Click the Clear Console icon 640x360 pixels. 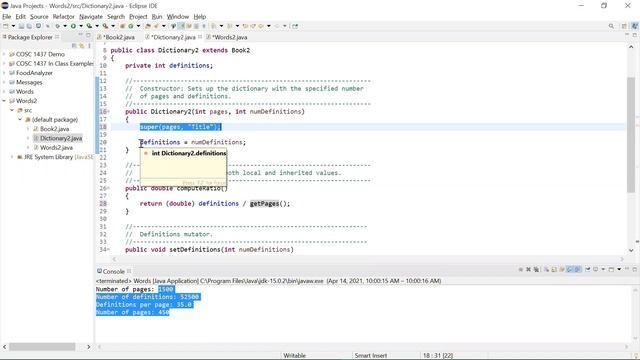click(x=546, y=269)
